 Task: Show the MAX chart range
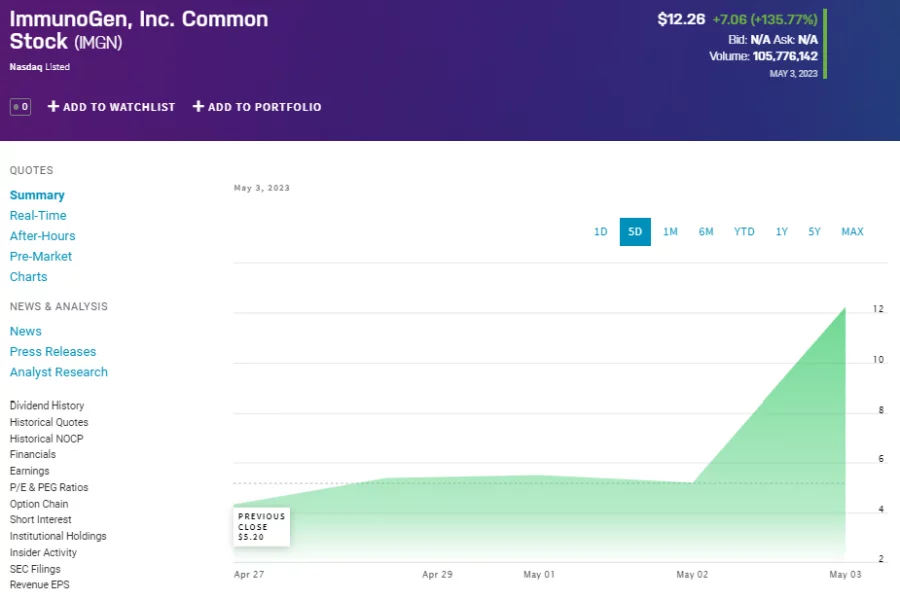click(x=852, y=232)
